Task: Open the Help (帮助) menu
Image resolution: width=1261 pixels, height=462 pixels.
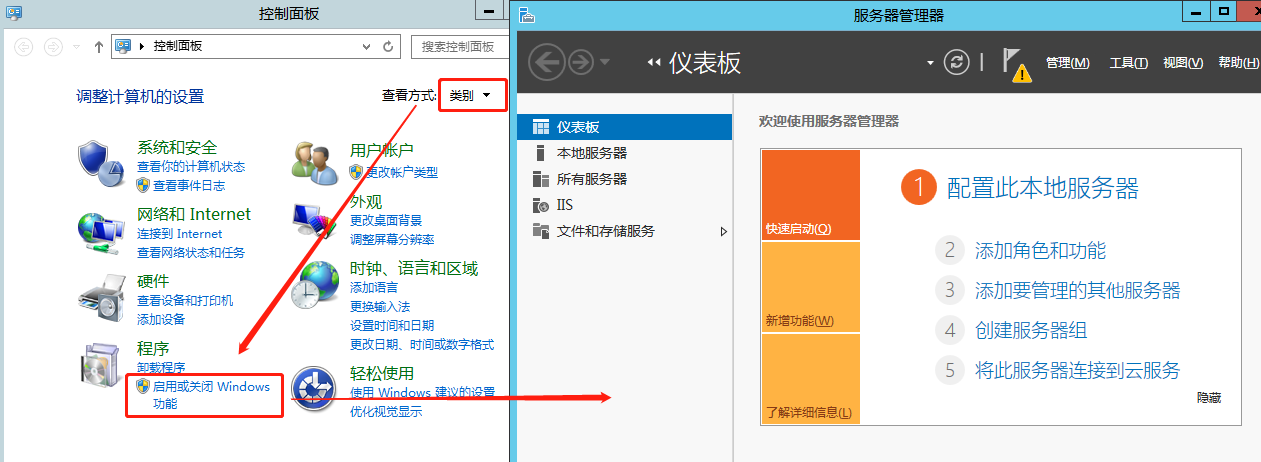Action: pyautogui.click(x=1238, y=63)
